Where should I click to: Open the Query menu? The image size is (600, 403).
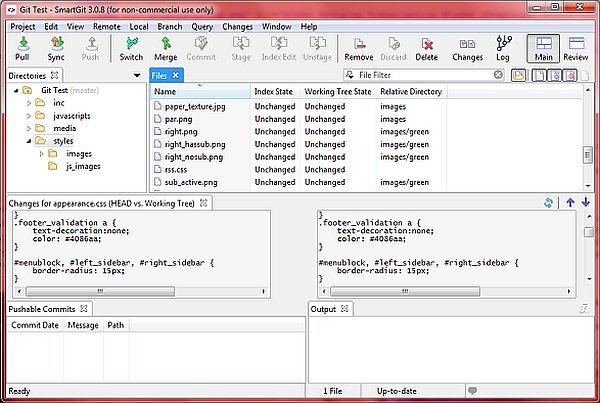click(202, 26)
